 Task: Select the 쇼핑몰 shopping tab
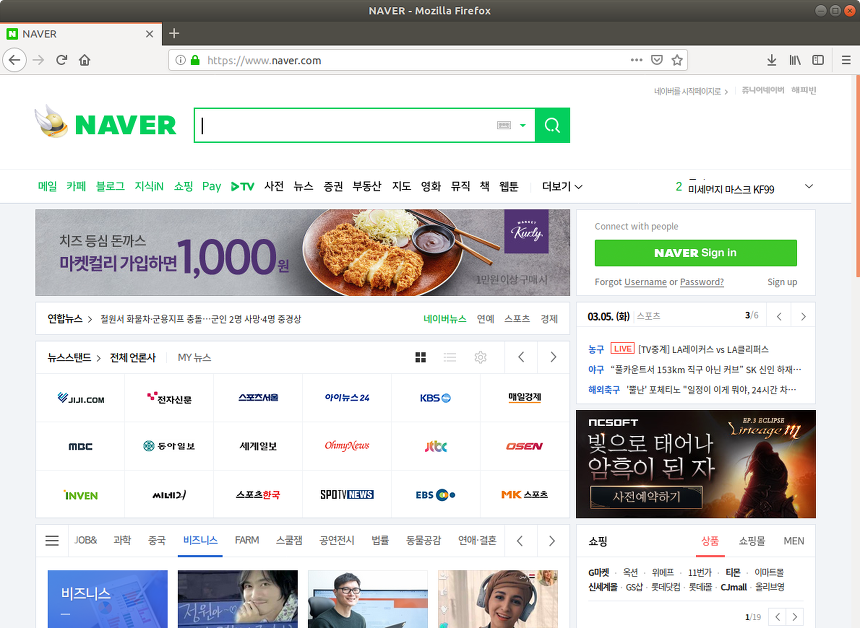[751, 541]
